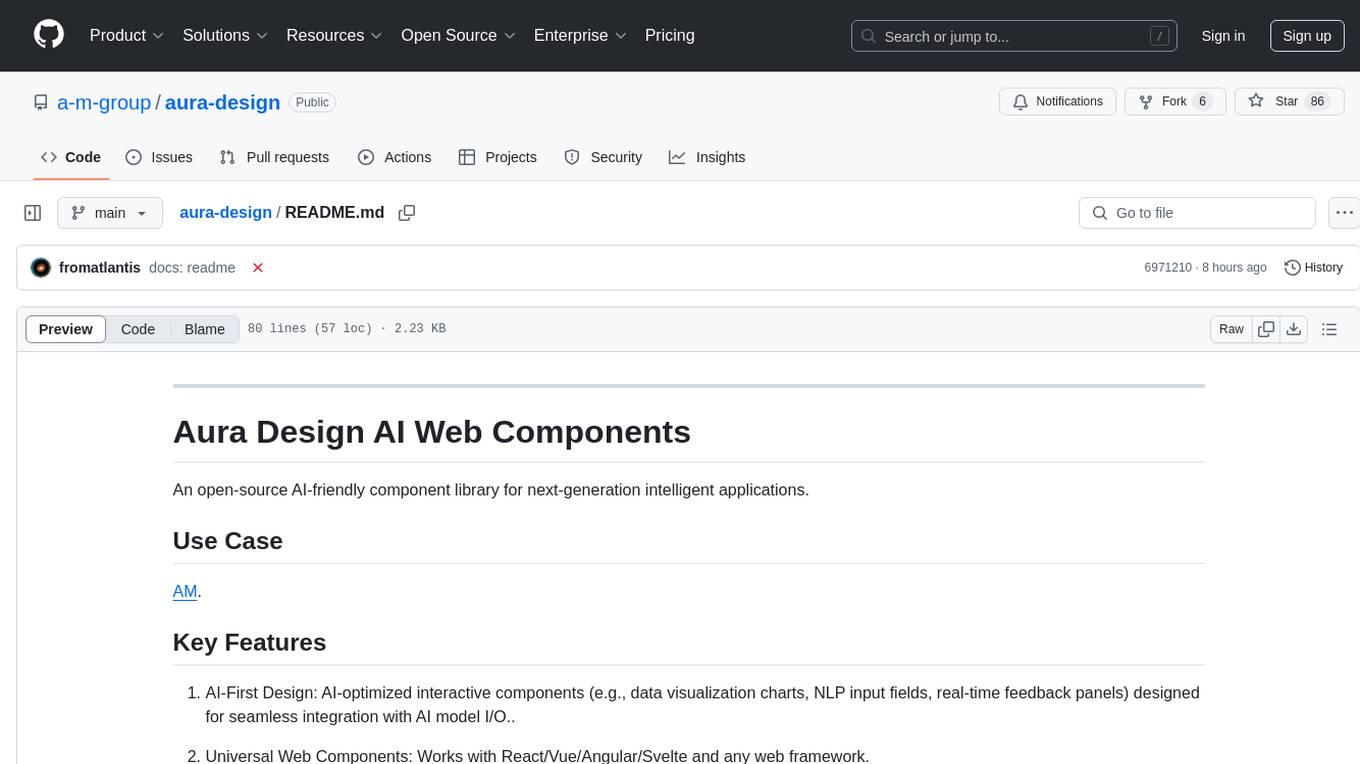Click the Public repository badge
1360x764 pixels.
click(x=312, y=102)
